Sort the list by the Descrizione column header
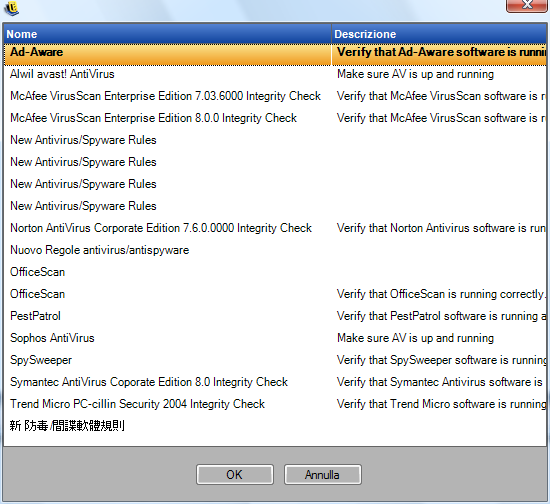 (x=439, y=34)
